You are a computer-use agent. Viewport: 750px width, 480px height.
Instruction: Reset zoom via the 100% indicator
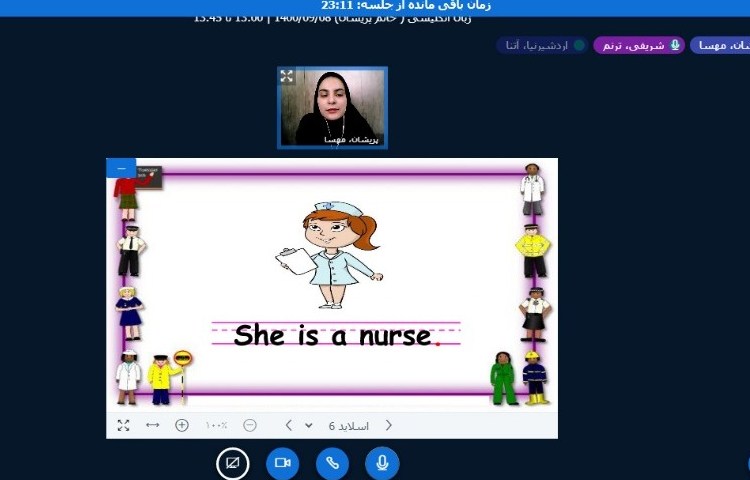pos(216,425)
